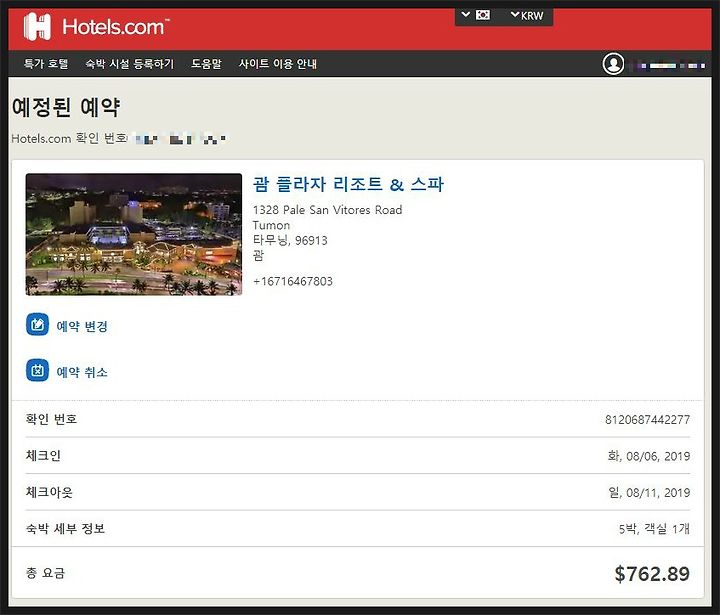Screen dimensions: 720x615
Task: Click the 예약 변경 edit icon
Action: 37,324
